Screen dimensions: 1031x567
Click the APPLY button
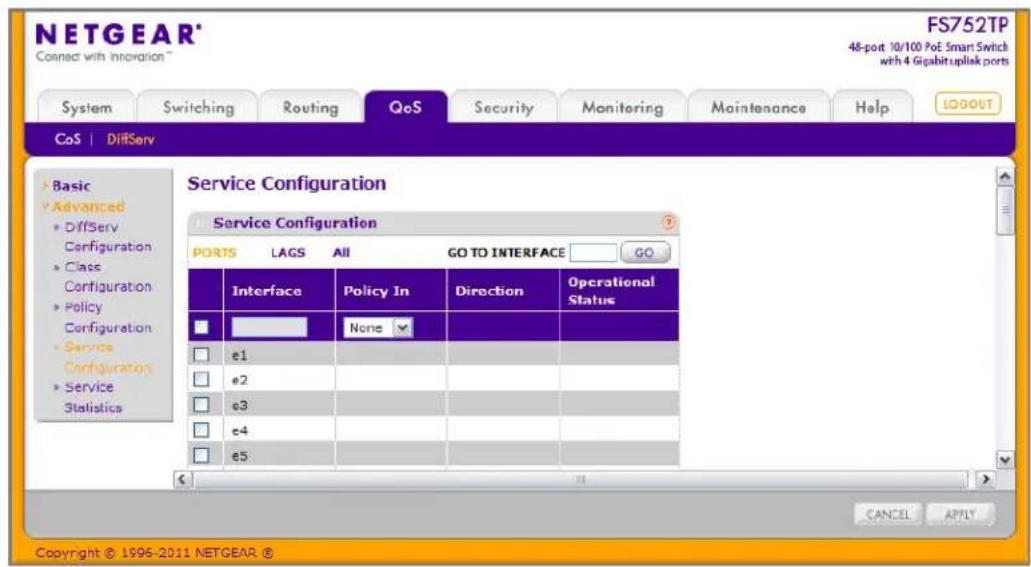pos(960,514)
